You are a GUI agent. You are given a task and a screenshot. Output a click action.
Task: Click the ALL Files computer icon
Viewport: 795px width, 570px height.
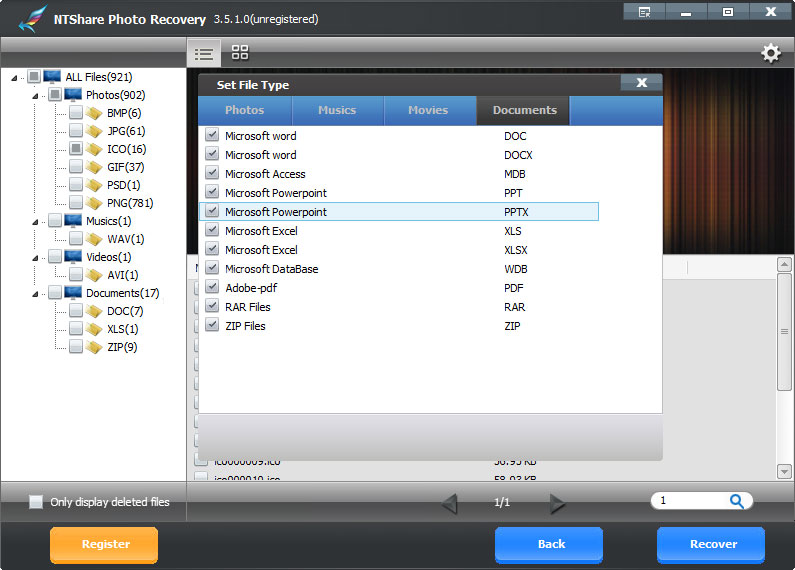[52, 77]
